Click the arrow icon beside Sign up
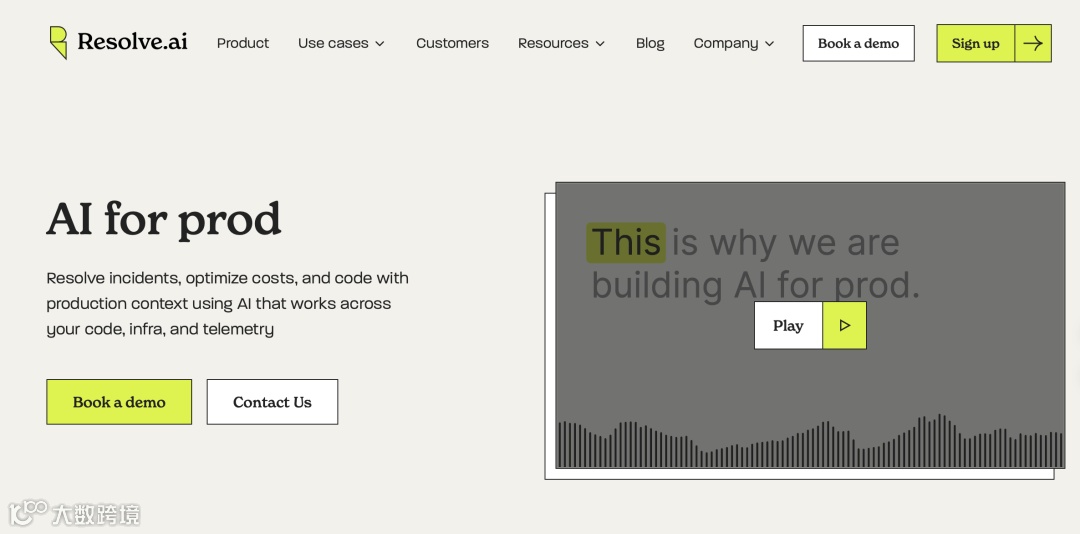The height and width of the screenshot is (534, 1080). (1032, 43)
